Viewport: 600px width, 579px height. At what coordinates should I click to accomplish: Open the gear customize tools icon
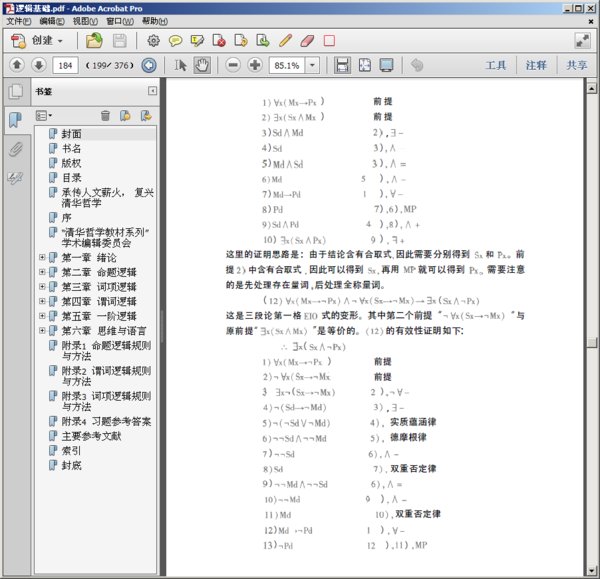[x=153, y=40]
